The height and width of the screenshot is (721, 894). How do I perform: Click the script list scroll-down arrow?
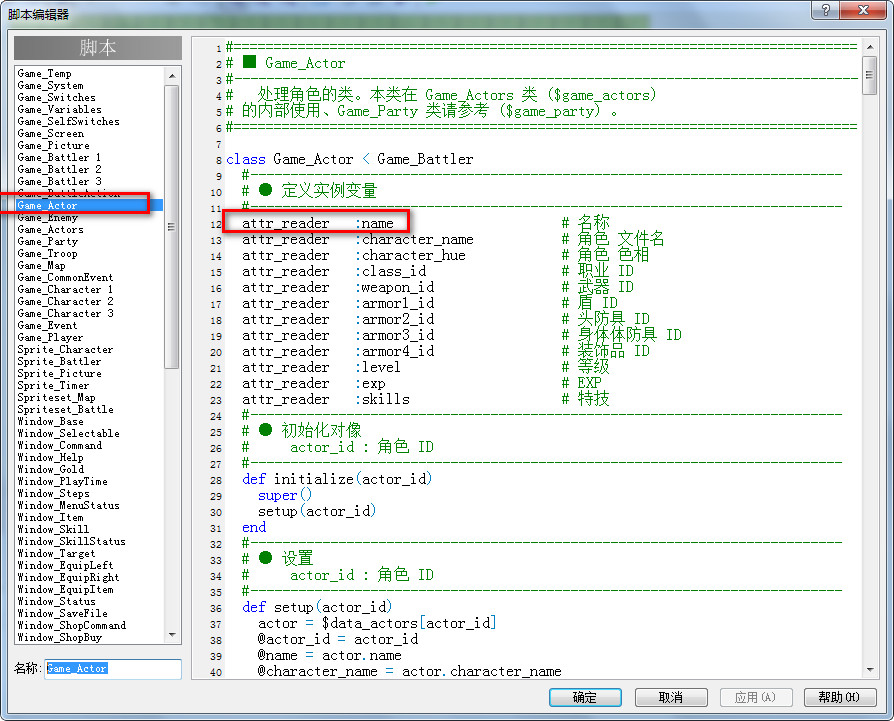pyautogui.click(x=172, y=635)
